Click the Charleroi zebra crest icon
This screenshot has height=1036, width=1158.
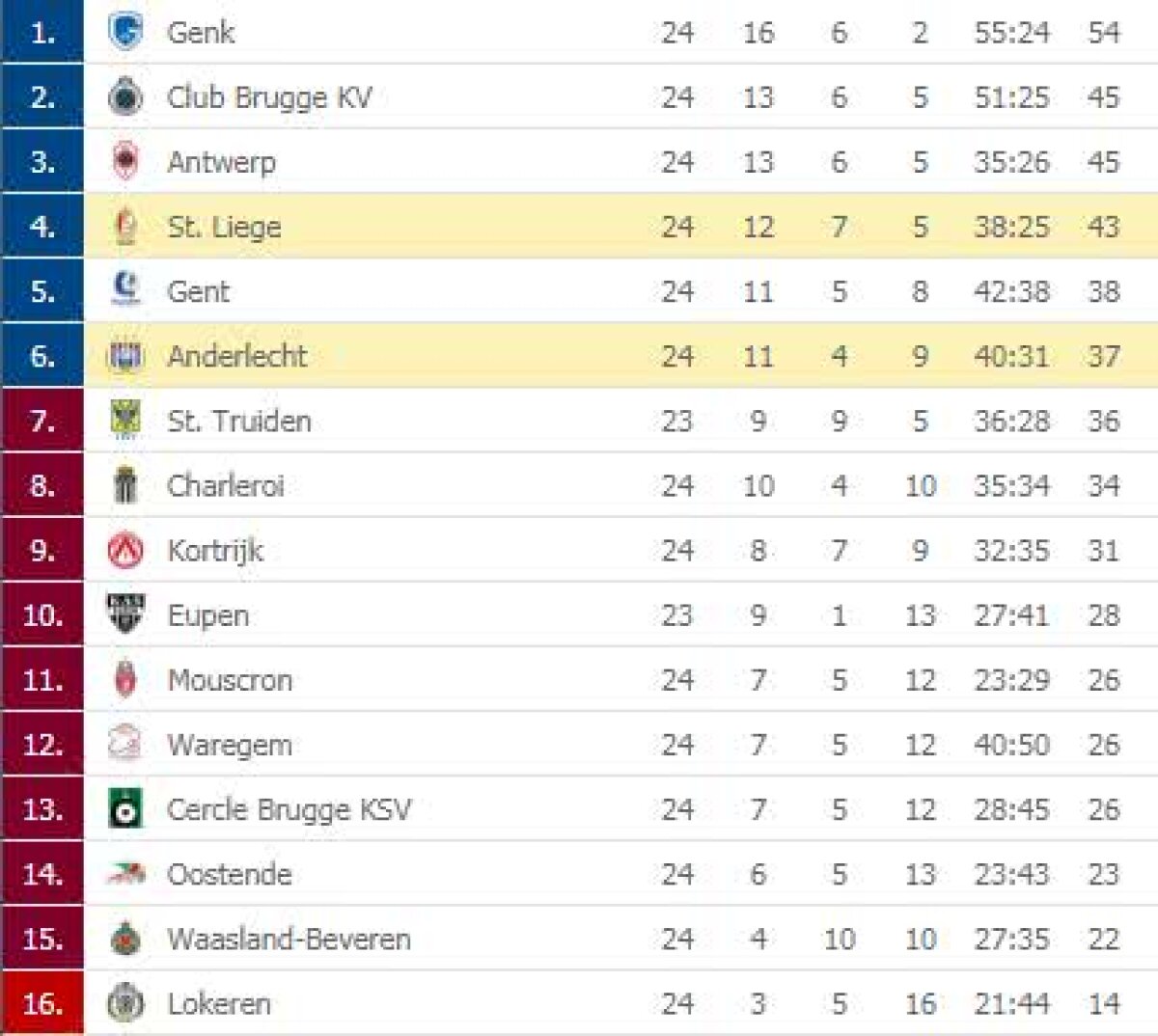coord(125,485)
